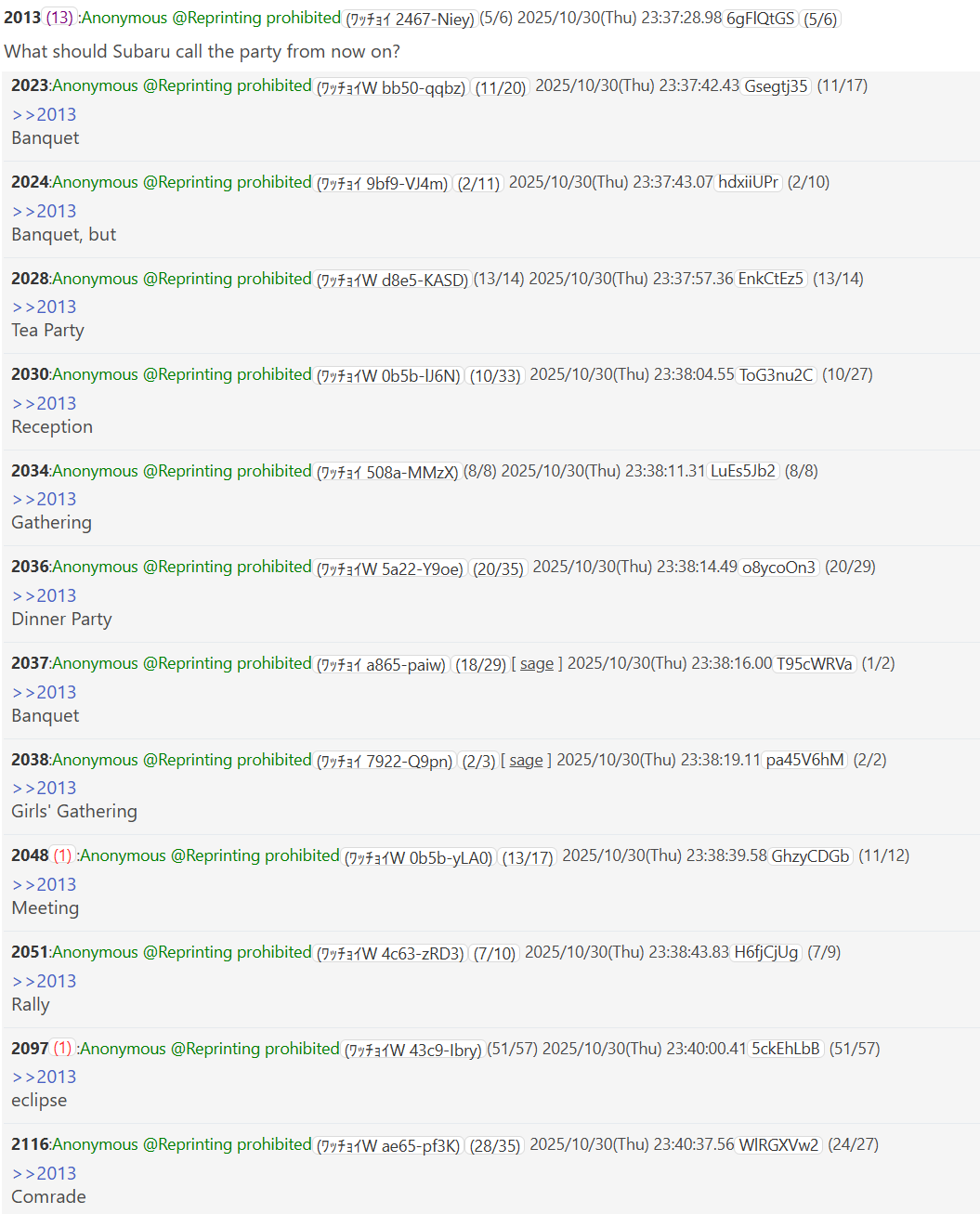Click the >>2013 anchor in post 2023
980x1214 pixels.
click(x=44, y=114)
